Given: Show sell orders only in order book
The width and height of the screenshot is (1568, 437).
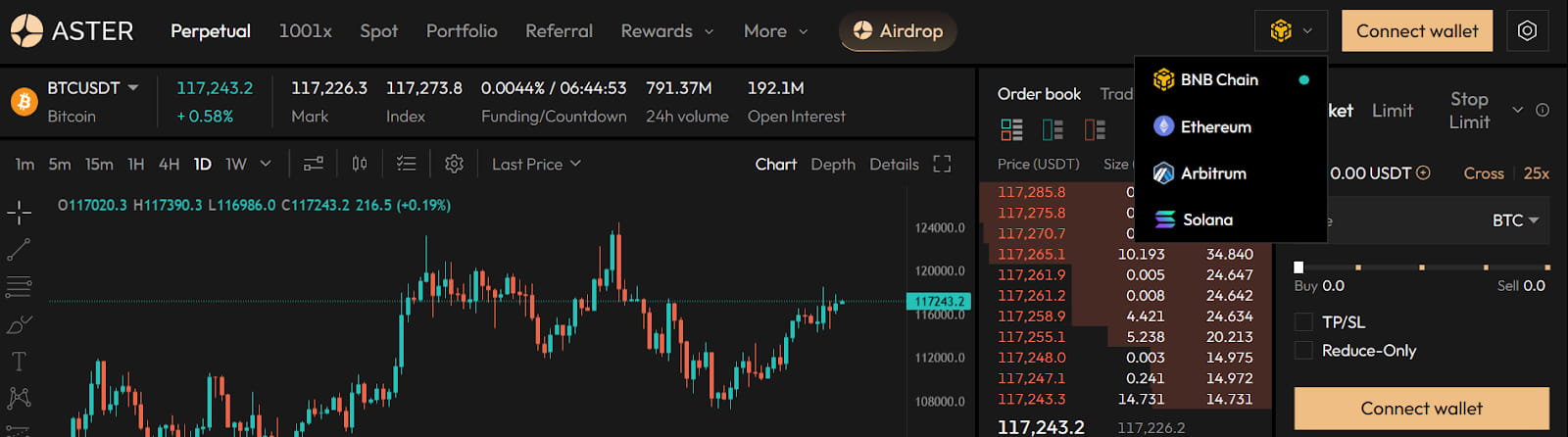Looking at the screenshot, I should (1095, 129).
